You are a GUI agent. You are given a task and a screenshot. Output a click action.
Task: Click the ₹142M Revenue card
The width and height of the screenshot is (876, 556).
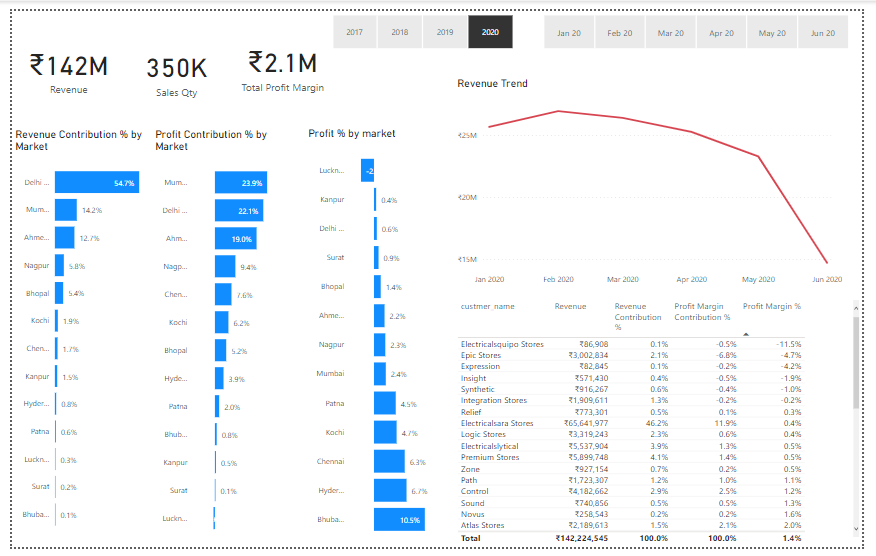[x=69, y=74]
